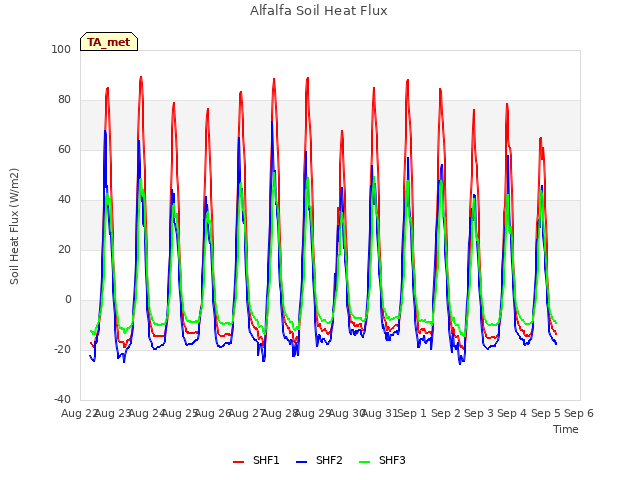Viewport: 640px width, 480px height.
Task: Toggle the SHF2 legend entry
Action: pos(319,460)
